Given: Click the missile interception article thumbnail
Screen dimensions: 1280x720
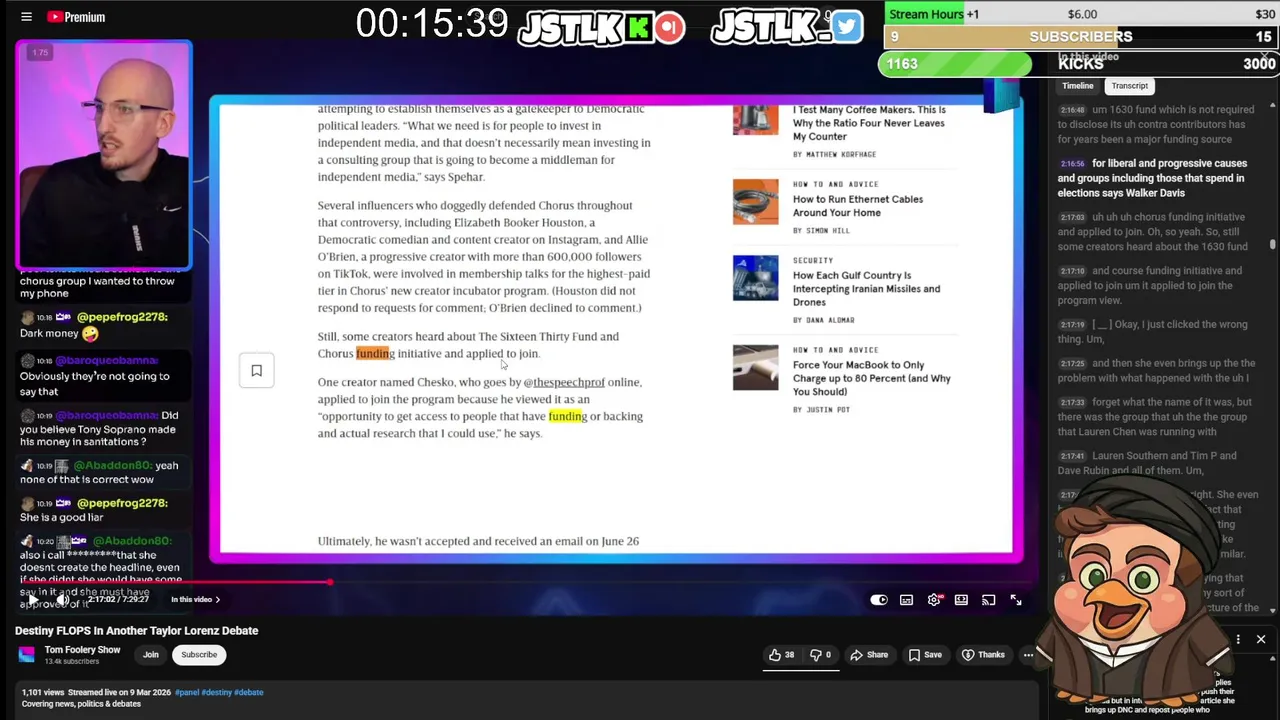Looking at the screenshot, I should coord(755,278).
